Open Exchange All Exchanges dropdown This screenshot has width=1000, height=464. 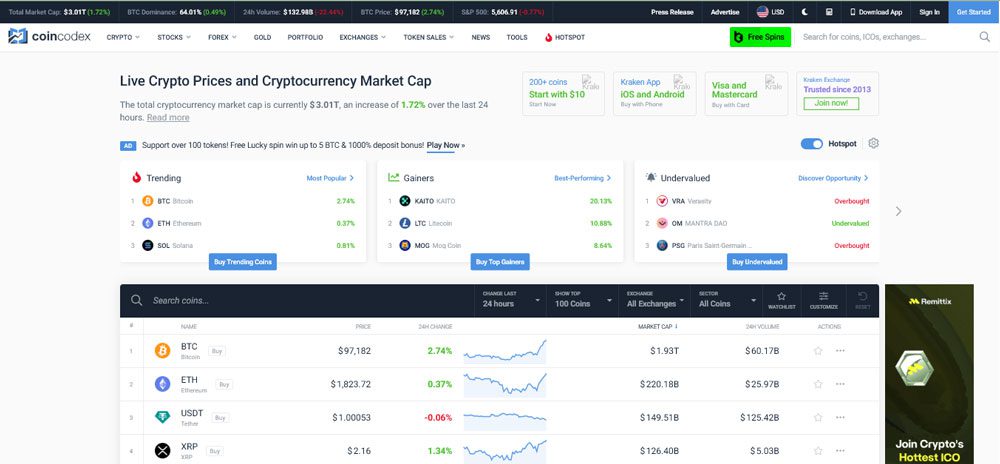coord(655,300)
